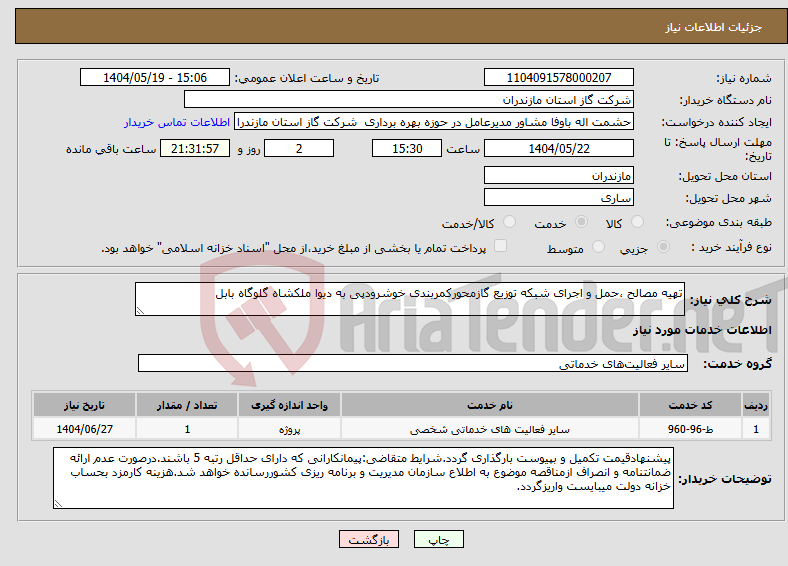
Task: Select the جزیی purchase type radio
Action: (663, 246)
